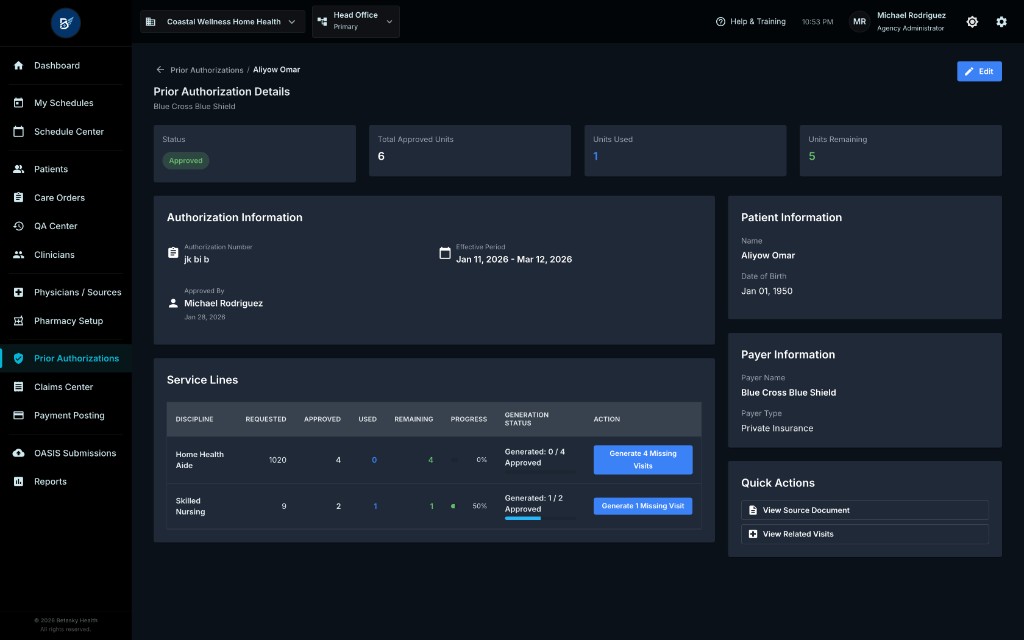Click the document icon in View Source Document
This screenshot has height=640, width=1024.
(753, 510)
